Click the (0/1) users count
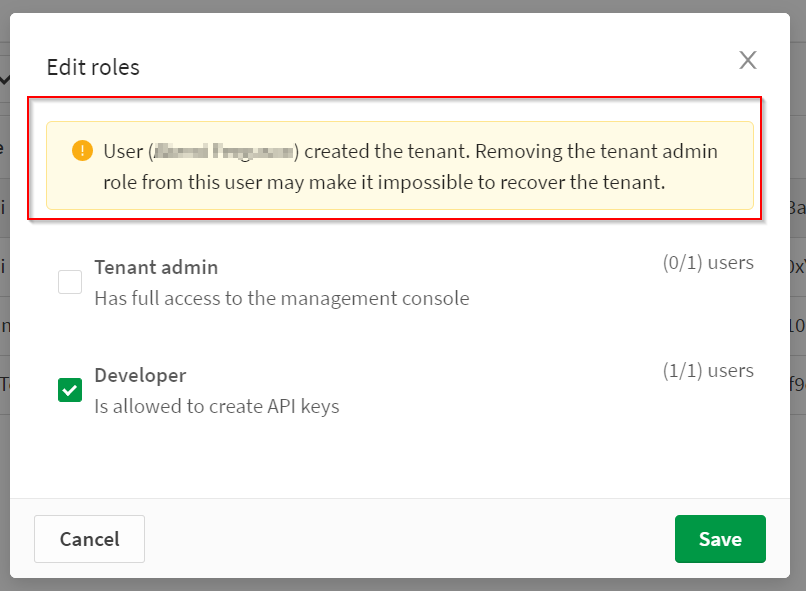 pyautogui.click(x=707, y=263)
